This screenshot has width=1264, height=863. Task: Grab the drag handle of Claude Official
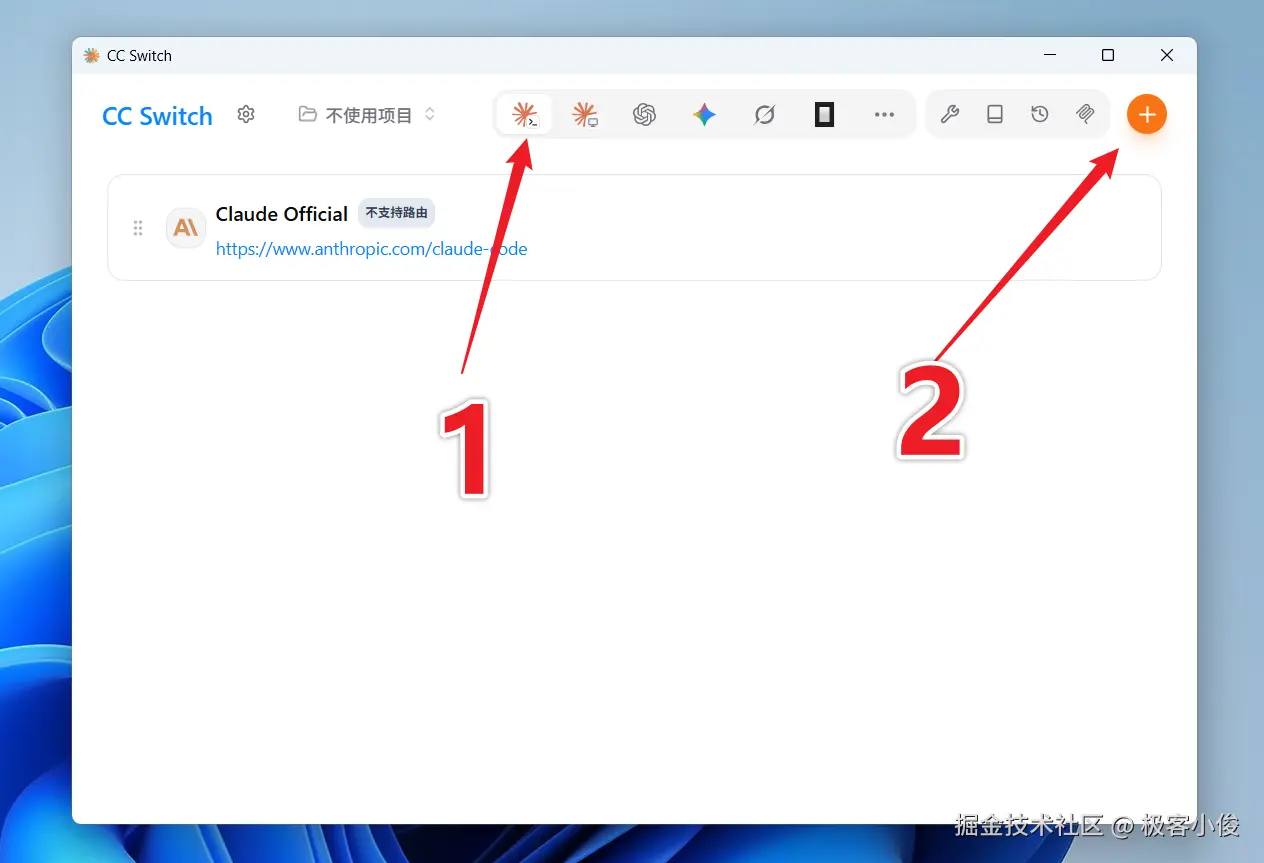[x=138, y=228]
